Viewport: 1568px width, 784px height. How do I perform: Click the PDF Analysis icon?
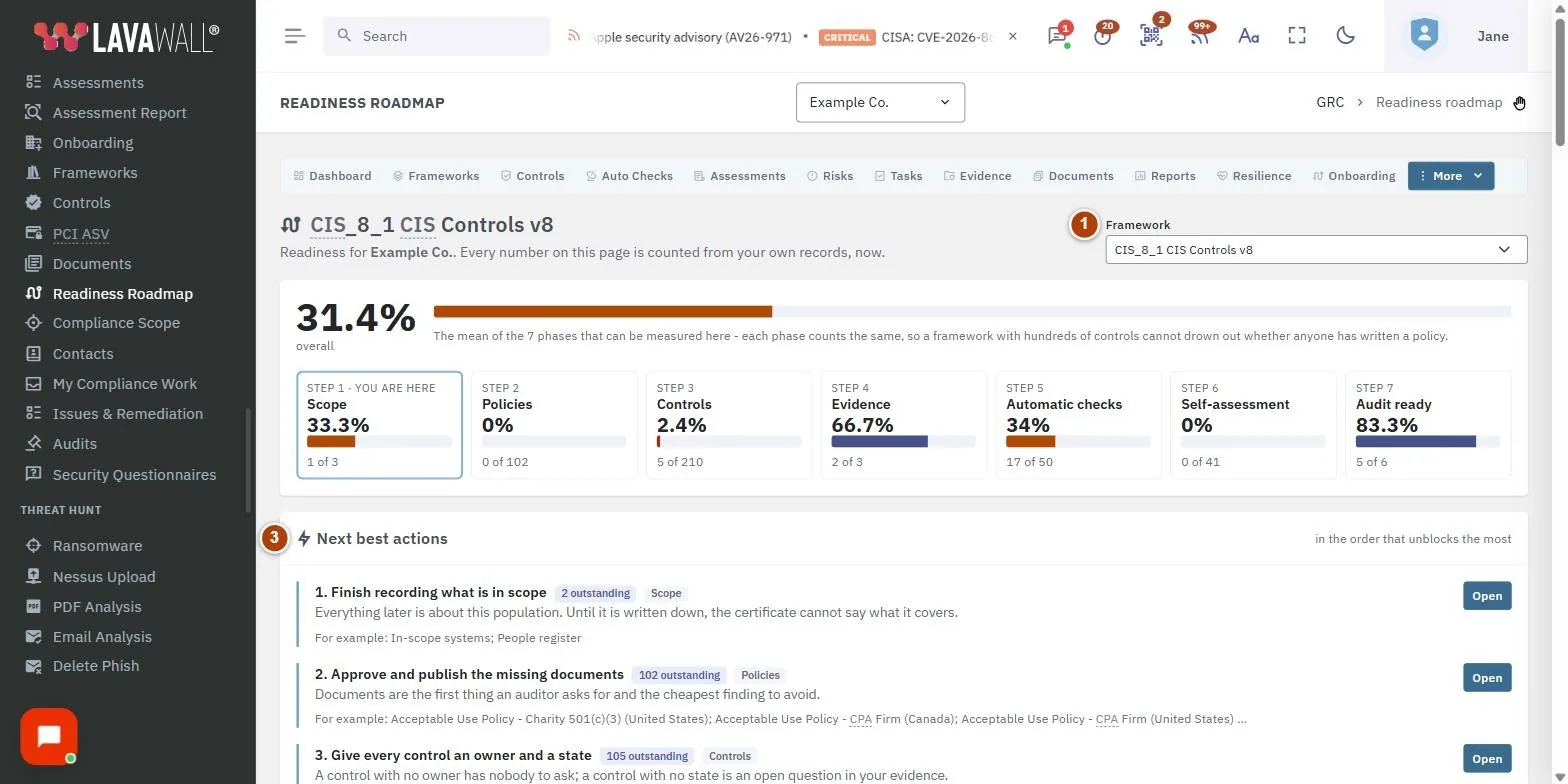(34, 606)
